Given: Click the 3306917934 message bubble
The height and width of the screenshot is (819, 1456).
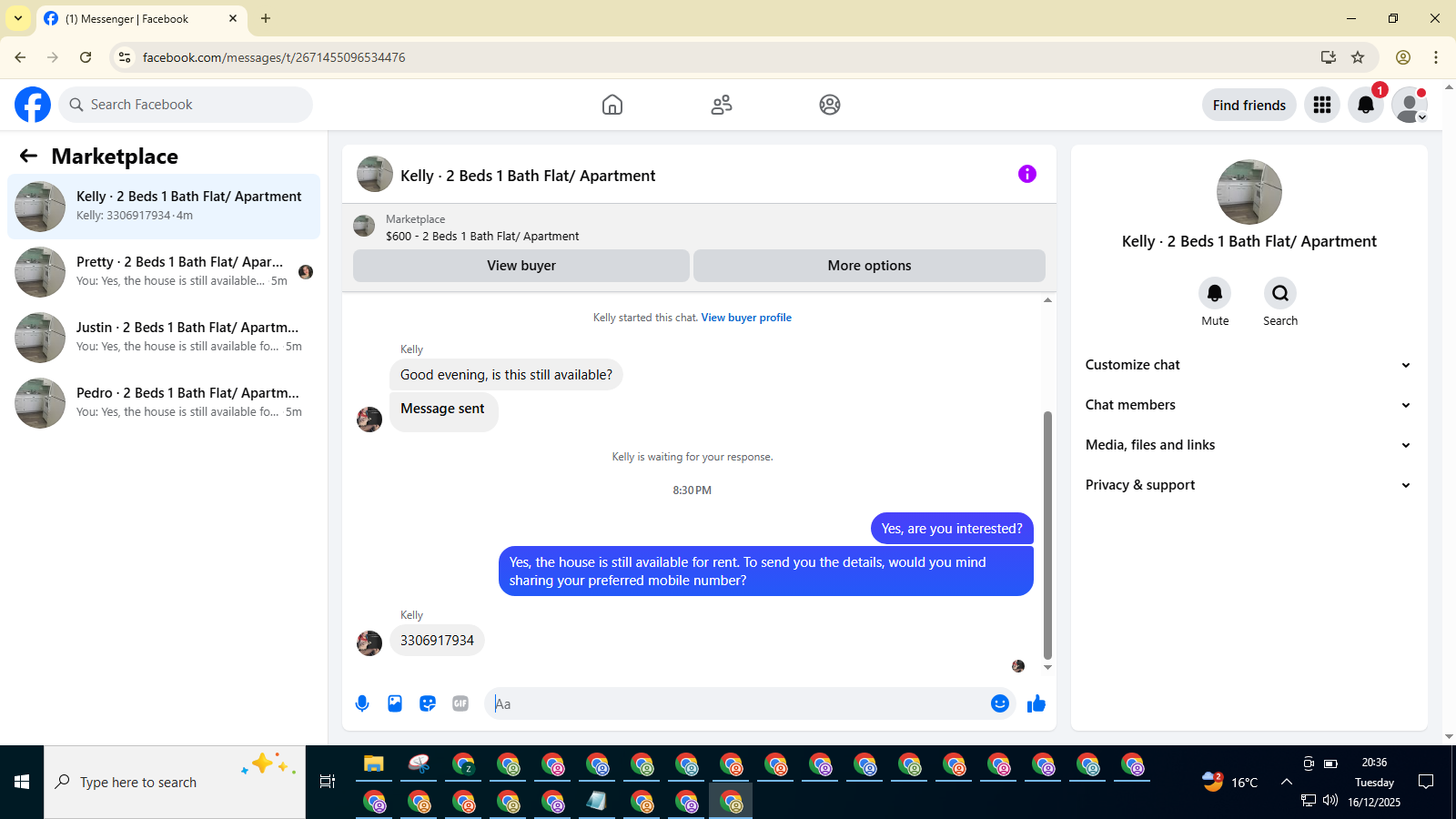Looking at the screenshot, I should 437,641.
